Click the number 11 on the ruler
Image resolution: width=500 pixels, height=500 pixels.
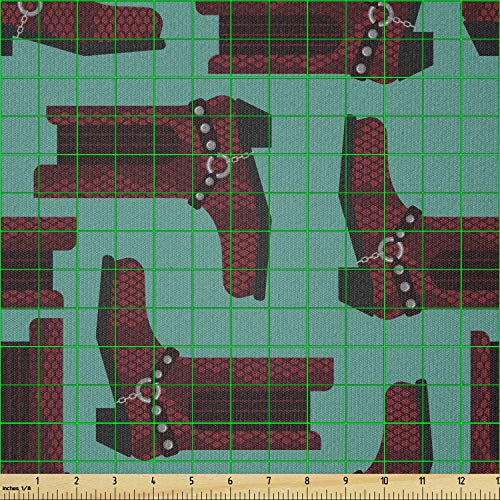[x=422, y=481]
